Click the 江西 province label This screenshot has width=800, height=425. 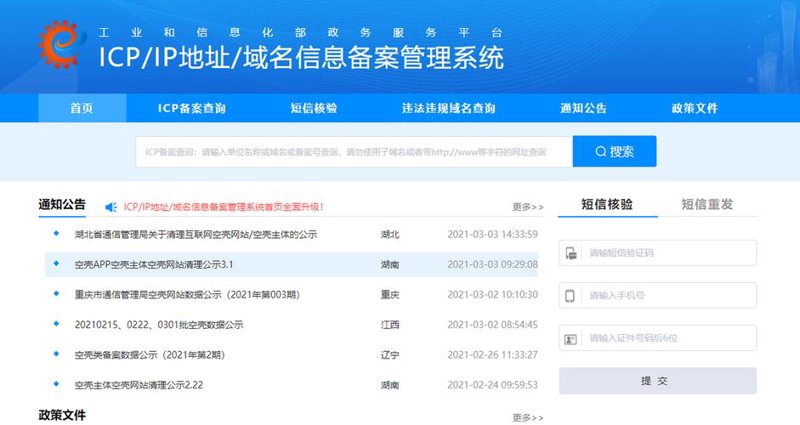pyautogui.click(x=390, y=324)
